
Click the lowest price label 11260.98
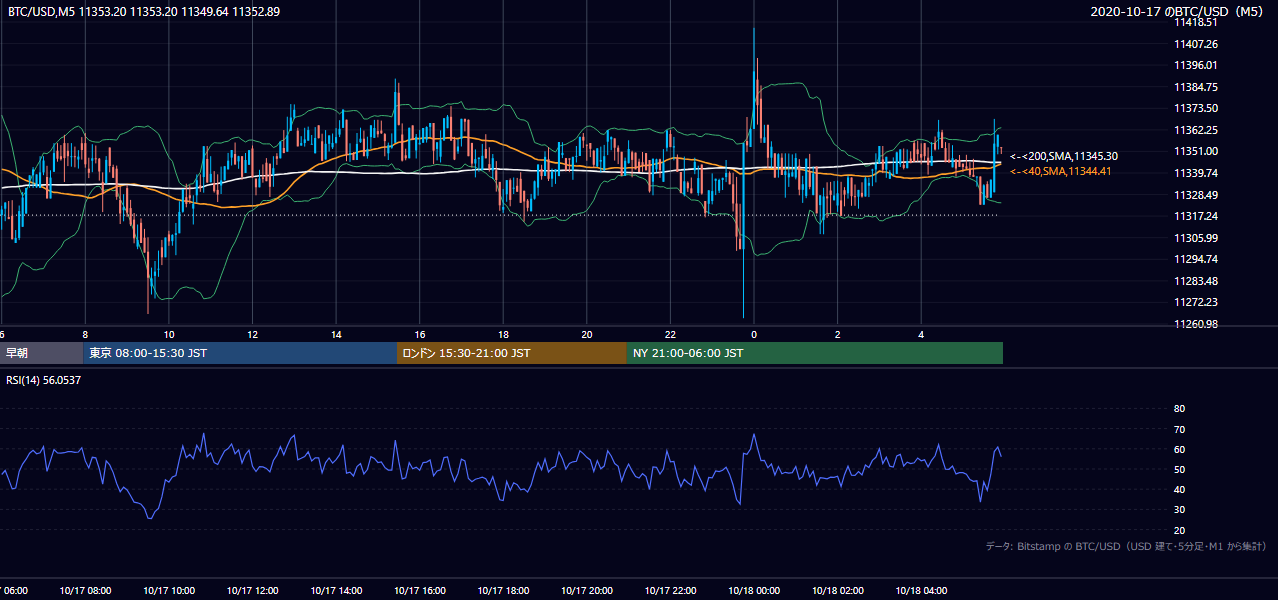(x=1197, y=324)
